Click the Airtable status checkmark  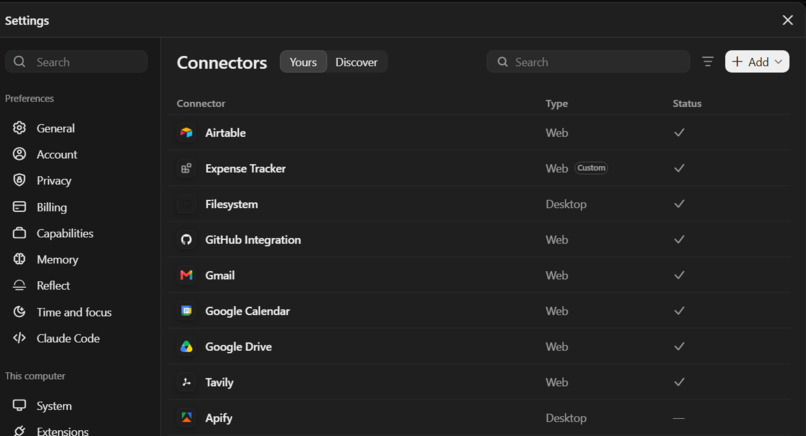click(679, 133)
